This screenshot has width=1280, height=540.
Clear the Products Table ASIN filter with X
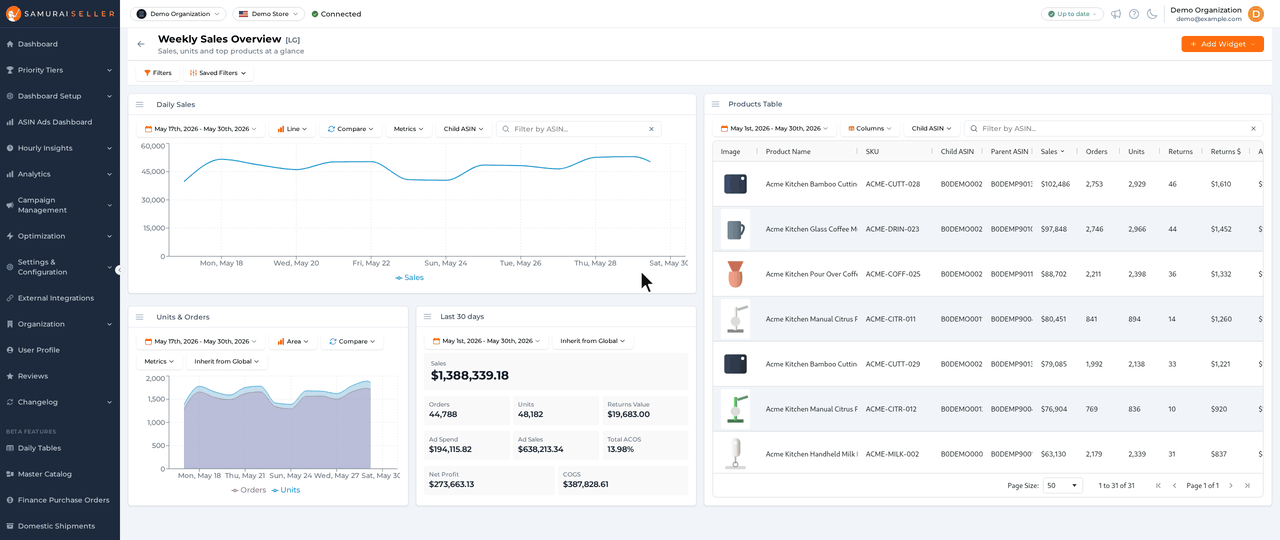(x=1254, y=129)
